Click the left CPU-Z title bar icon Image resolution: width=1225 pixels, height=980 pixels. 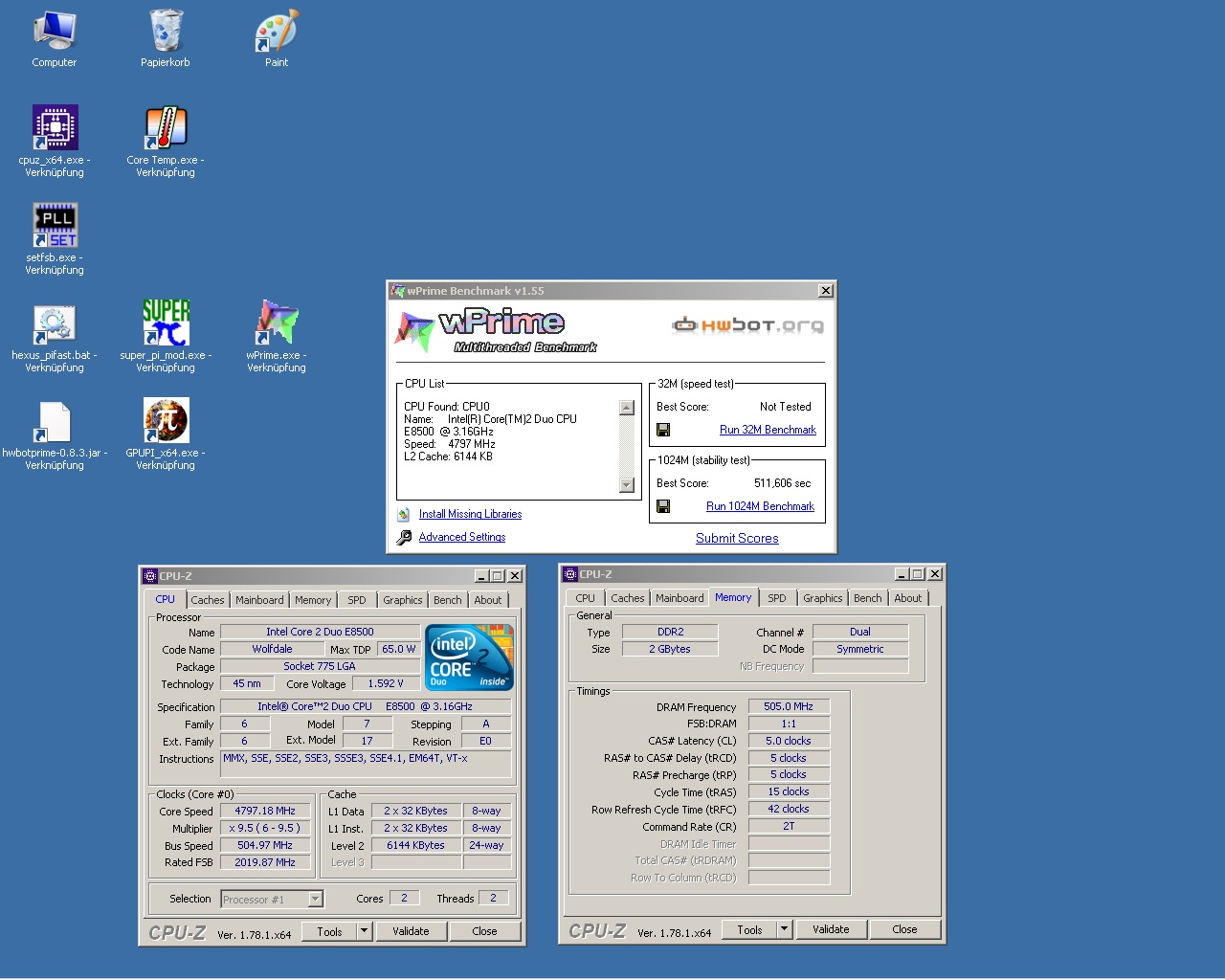coord(149,576)
